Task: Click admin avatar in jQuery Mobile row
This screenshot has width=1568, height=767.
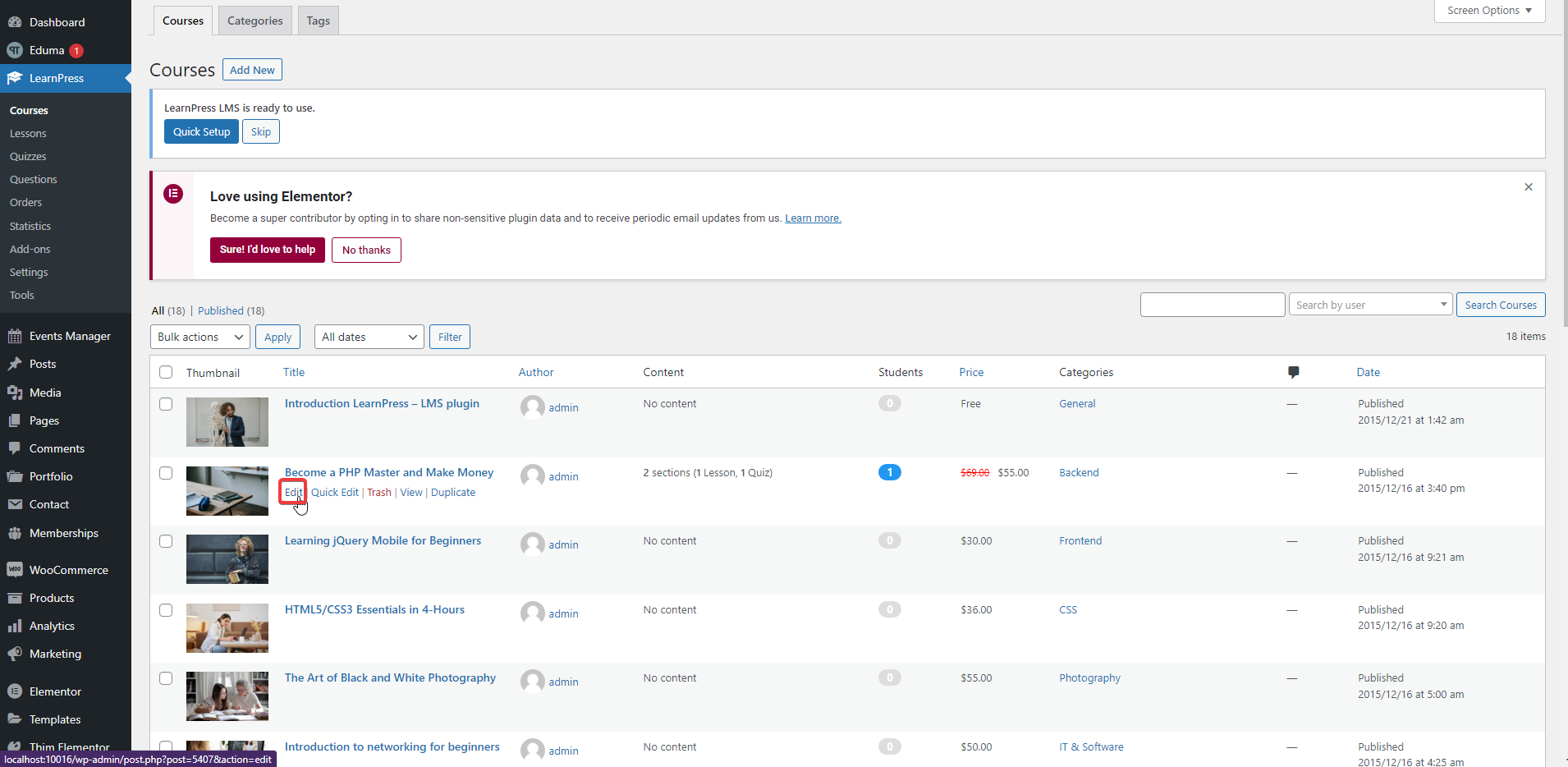Action: tap(533, 544)
